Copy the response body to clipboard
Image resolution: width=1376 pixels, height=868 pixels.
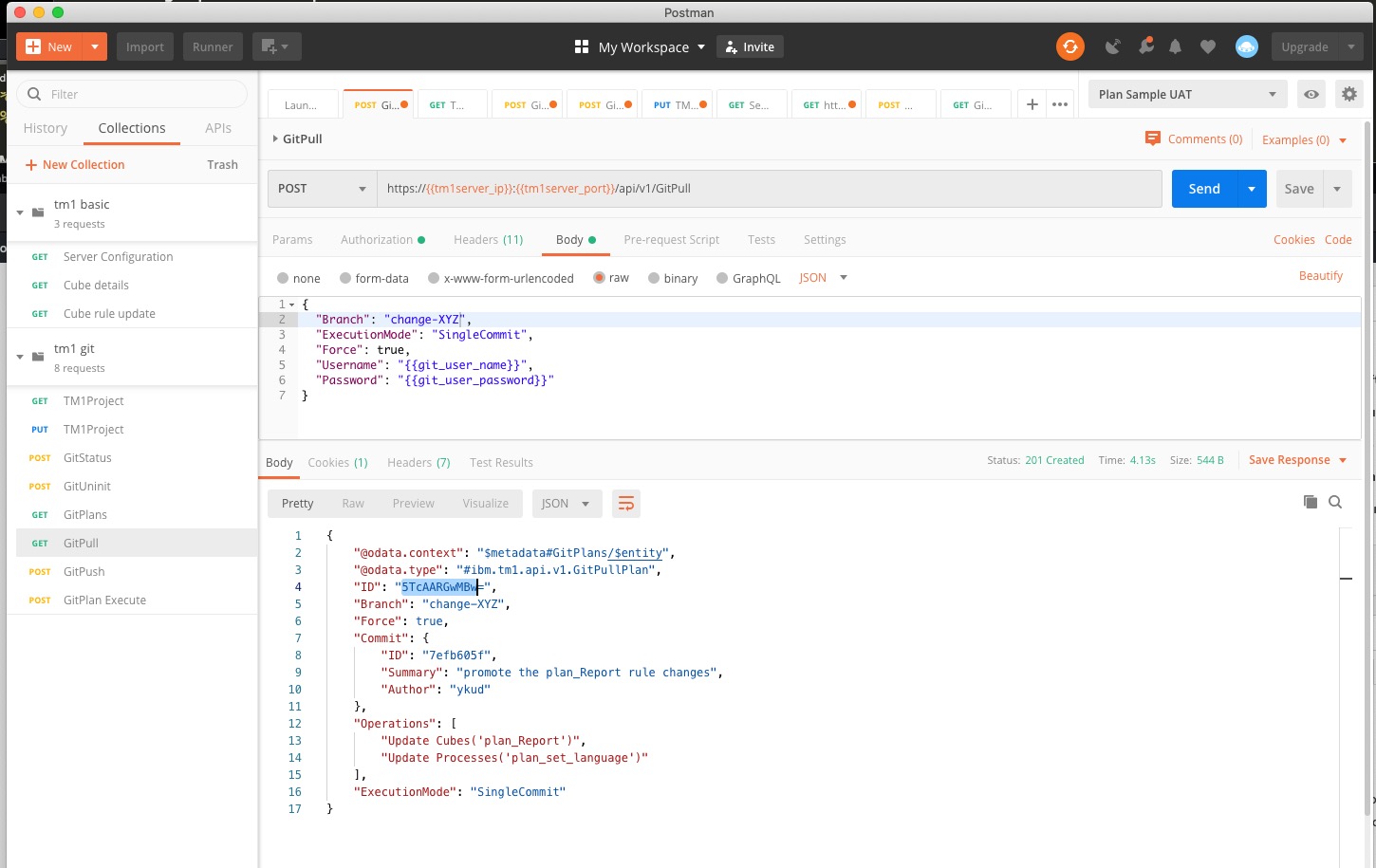pyautogui.click(x=1311, y=502)
